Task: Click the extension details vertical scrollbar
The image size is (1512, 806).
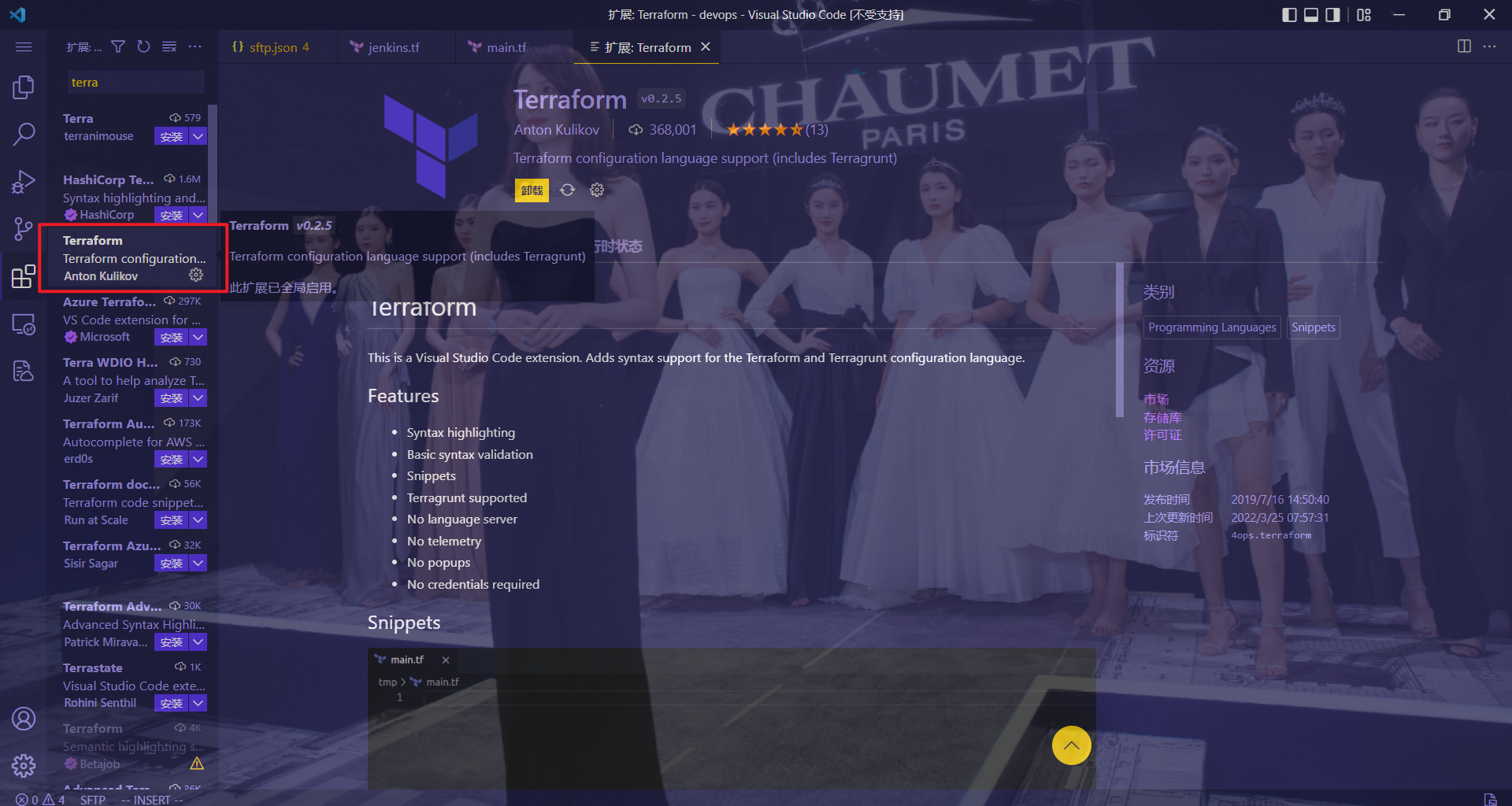Action: click(x=1119, y=340)
